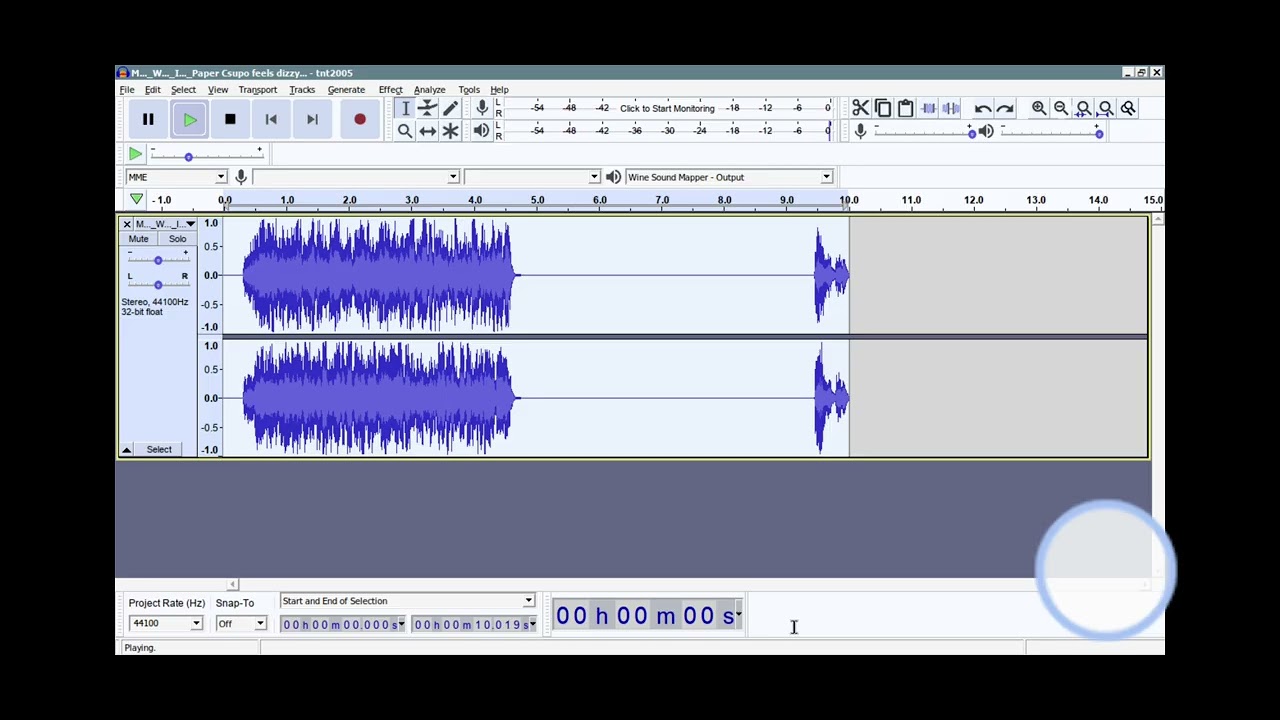Open the Project Rate 44100 dropdown

166,623
